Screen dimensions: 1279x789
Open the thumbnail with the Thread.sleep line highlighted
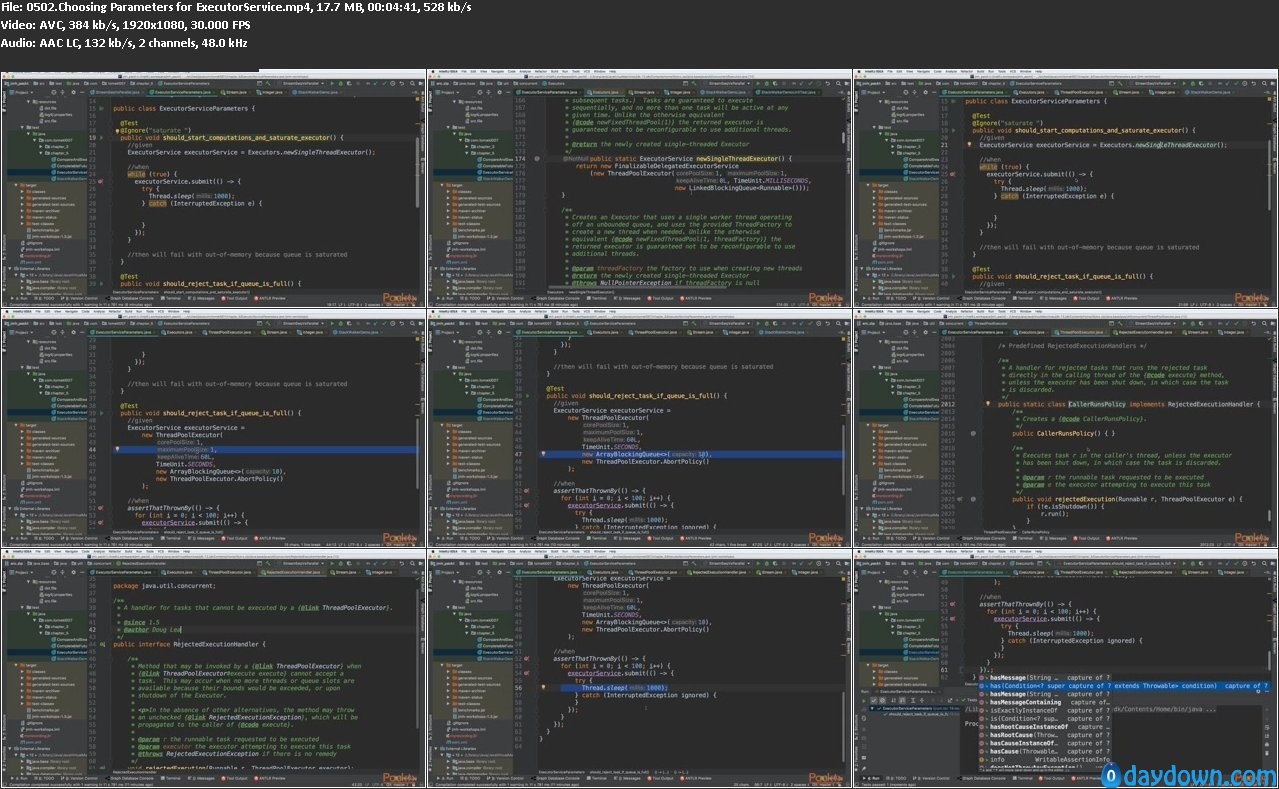pos(639,667)
